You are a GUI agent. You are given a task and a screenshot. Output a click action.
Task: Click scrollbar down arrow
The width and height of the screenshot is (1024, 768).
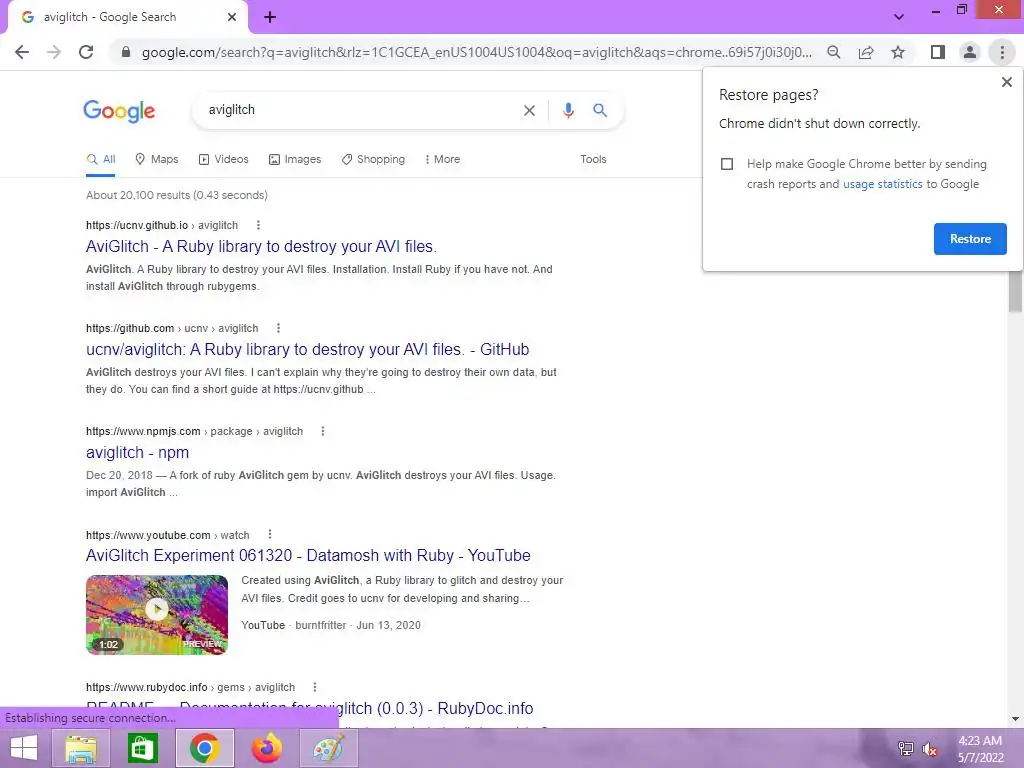pos(1015,719)
